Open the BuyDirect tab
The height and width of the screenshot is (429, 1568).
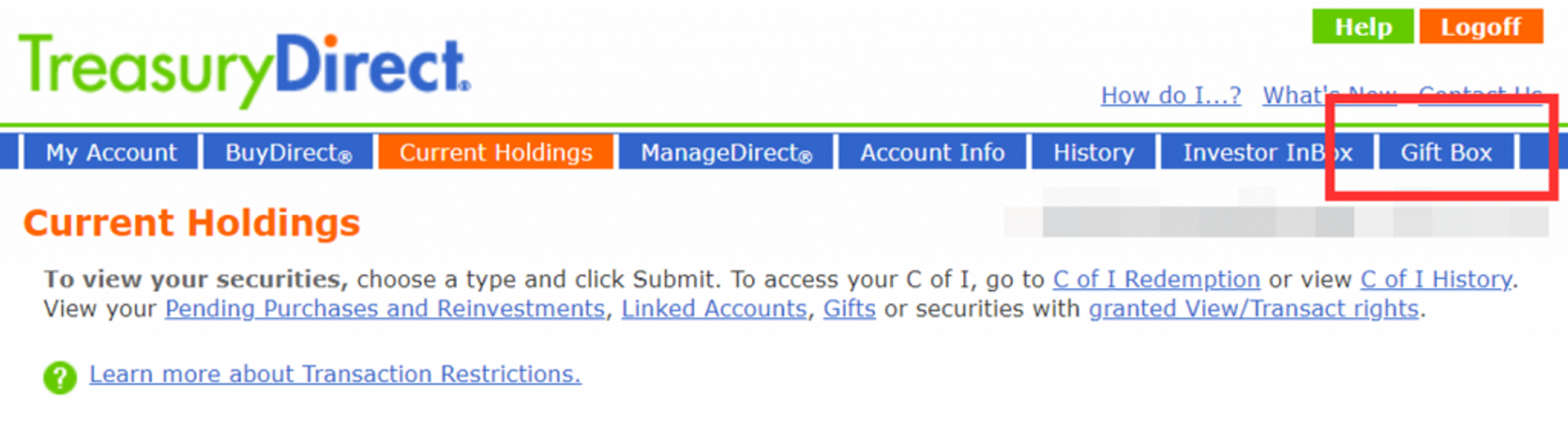click(289, 152)
